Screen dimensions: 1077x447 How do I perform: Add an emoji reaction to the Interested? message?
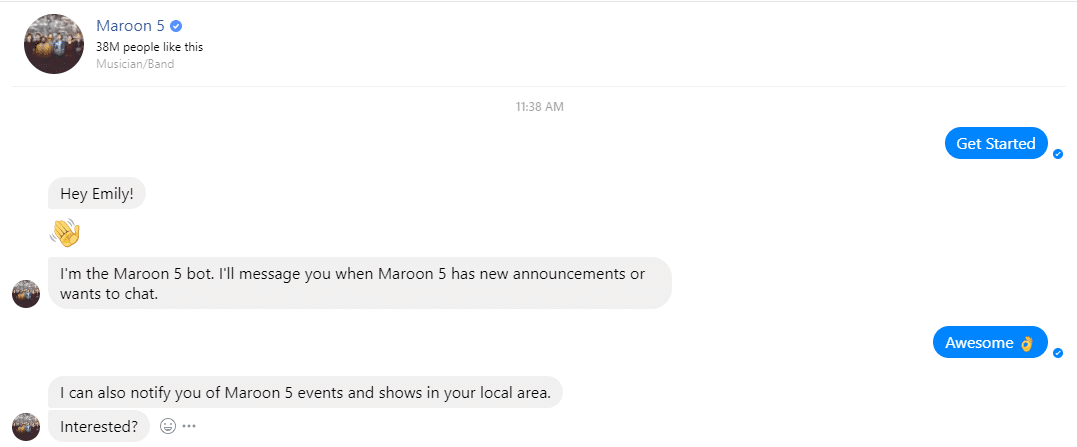[x=168, y=426]
